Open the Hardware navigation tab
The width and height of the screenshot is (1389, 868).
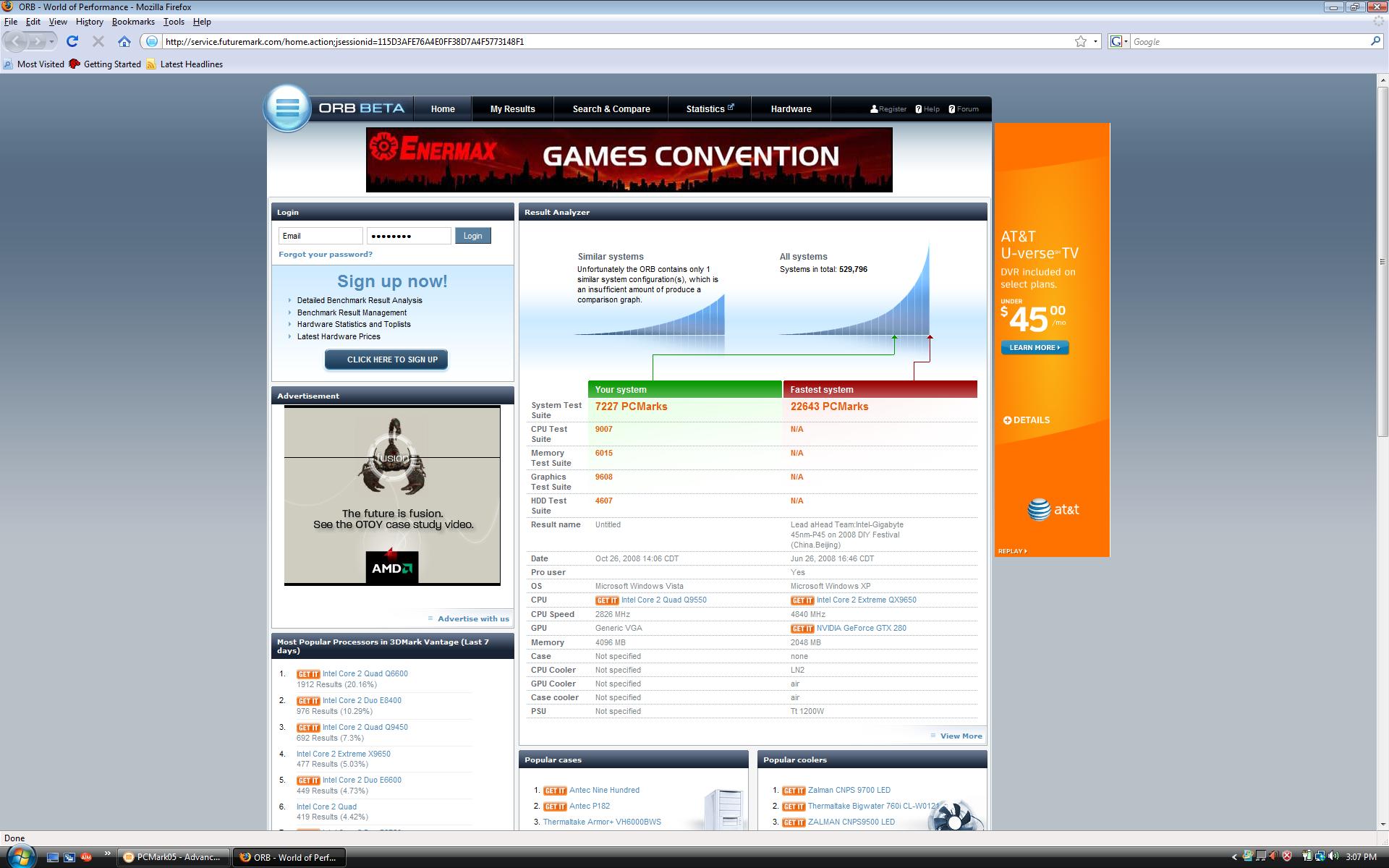(x=791, y=109)
